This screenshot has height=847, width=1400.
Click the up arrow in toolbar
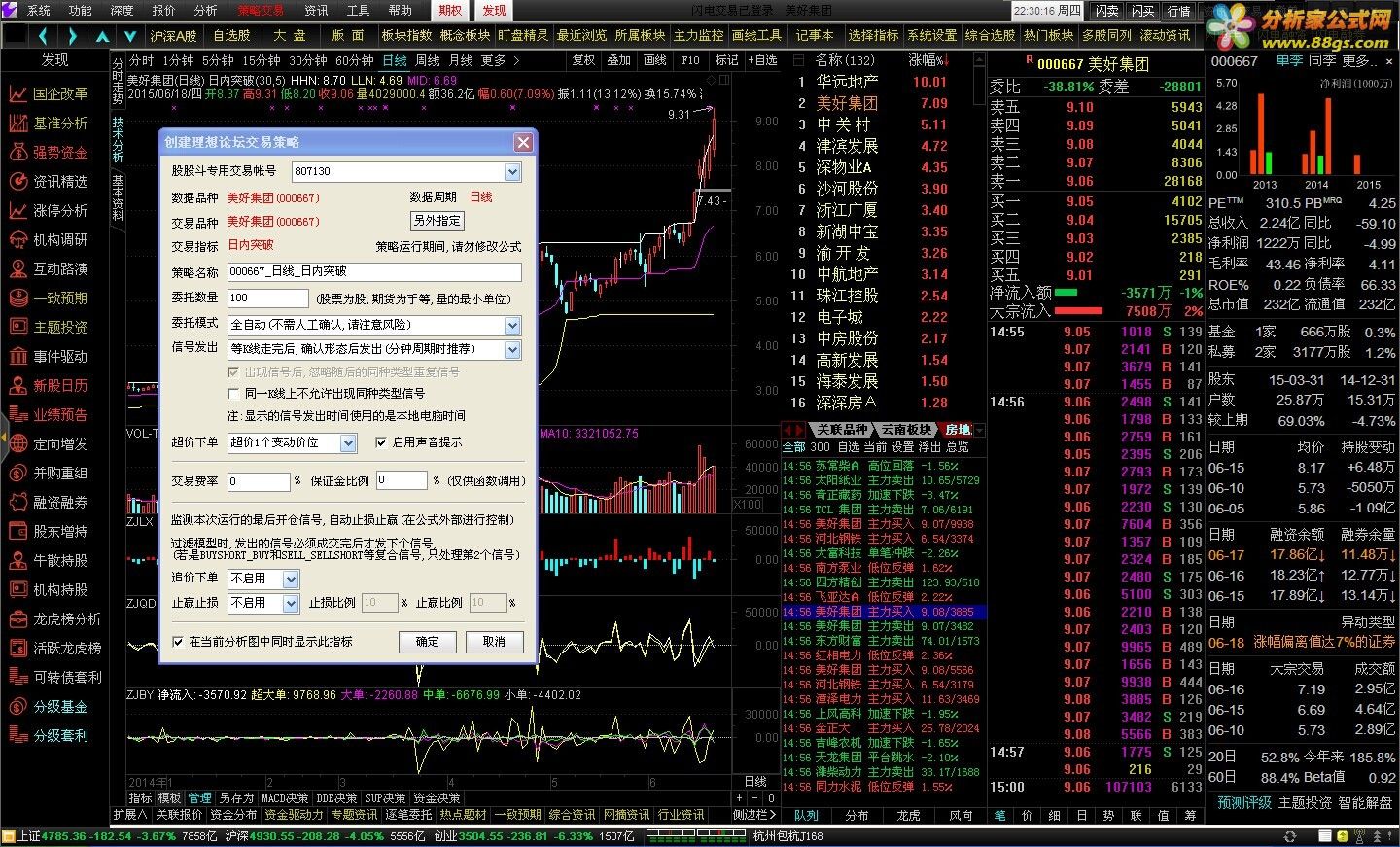[102, 35]
